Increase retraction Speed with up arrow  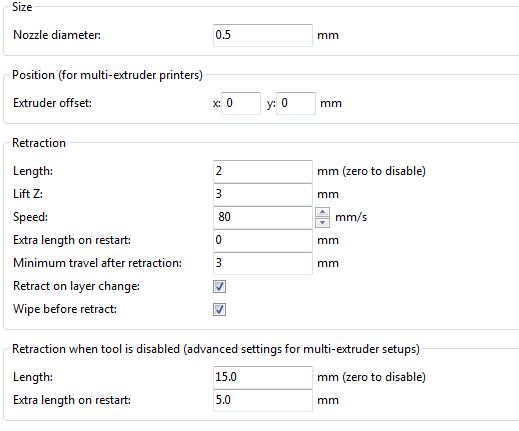click(x=322, y=212)
